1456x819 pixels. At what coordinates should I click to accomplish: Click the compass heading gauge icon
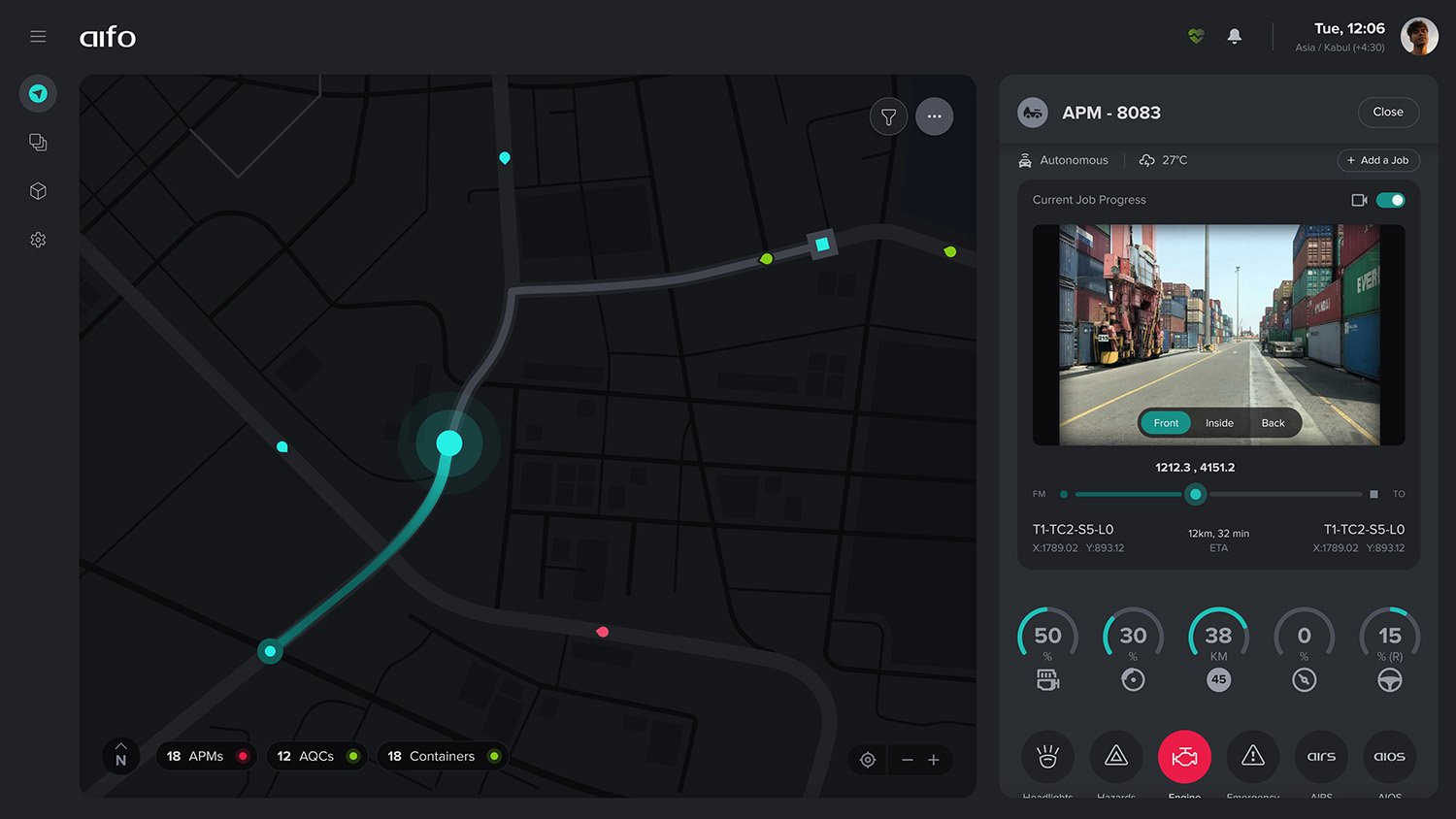click(x=1305, y=680)
